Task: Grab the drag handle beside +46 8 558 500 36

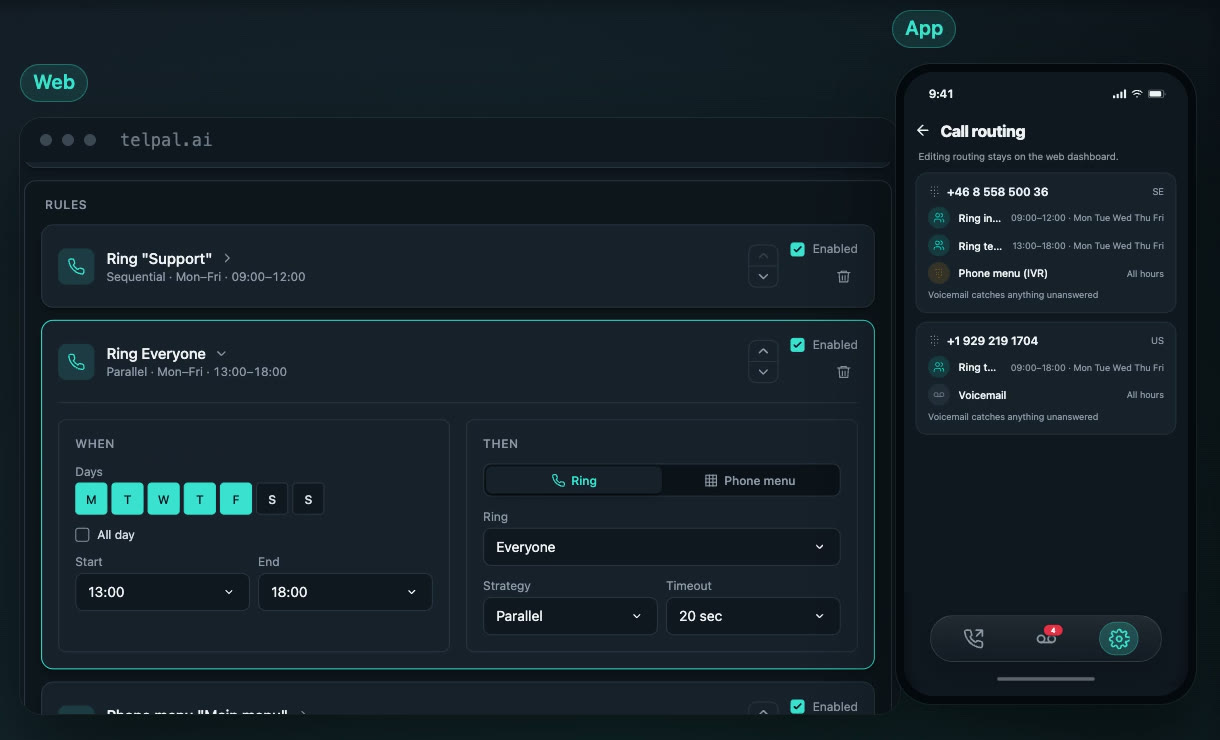Action: coord(934,192)
